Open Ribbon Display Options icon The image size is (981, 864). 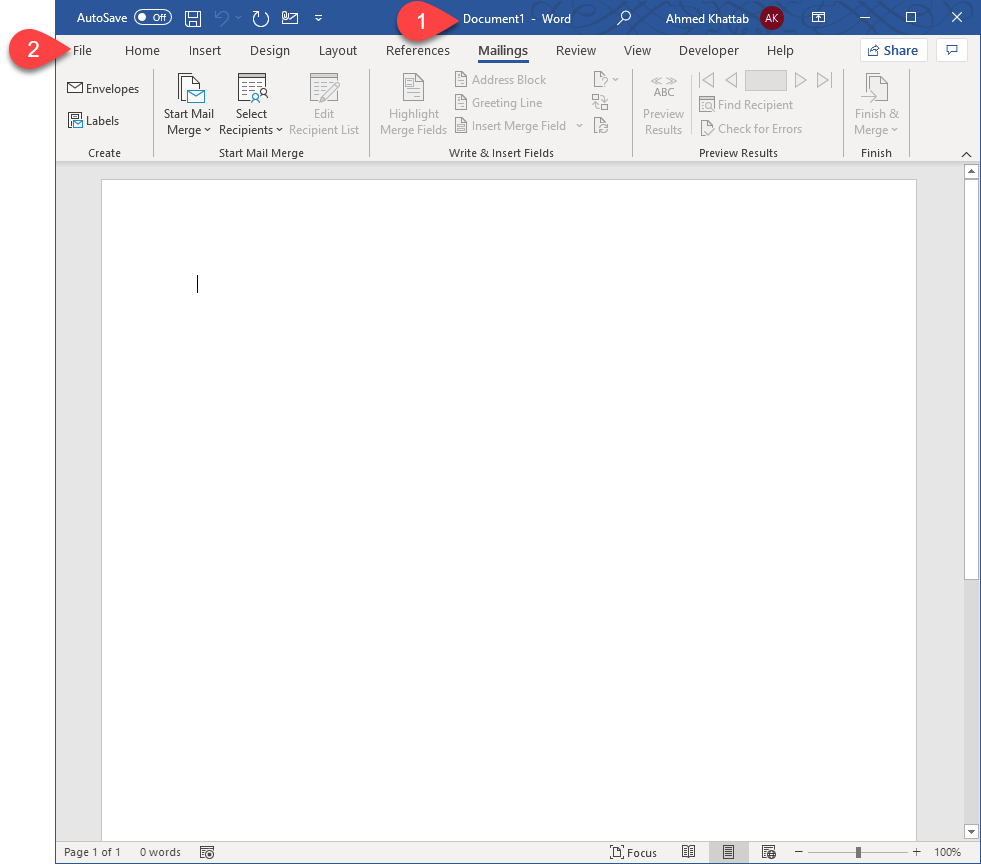pos(818,18)
